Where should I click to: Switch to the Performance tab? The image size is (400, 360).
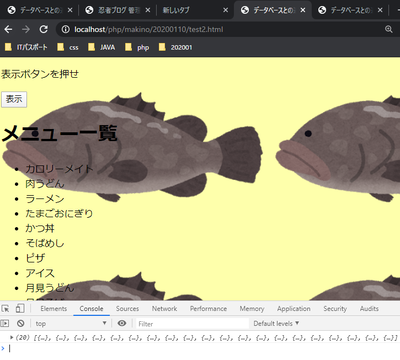208,309
